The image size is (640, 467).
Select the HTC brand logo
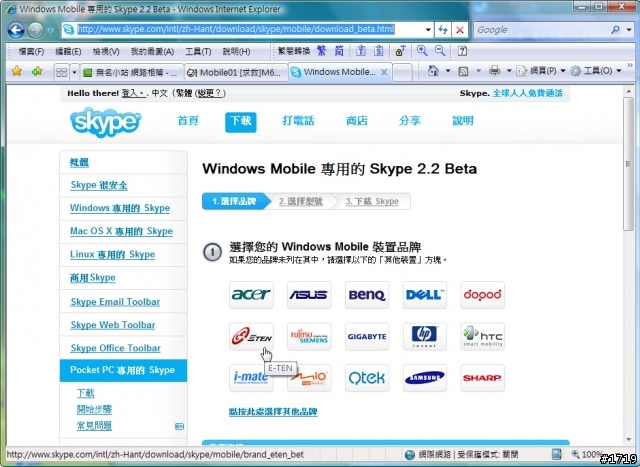click(x=483, y=336)
